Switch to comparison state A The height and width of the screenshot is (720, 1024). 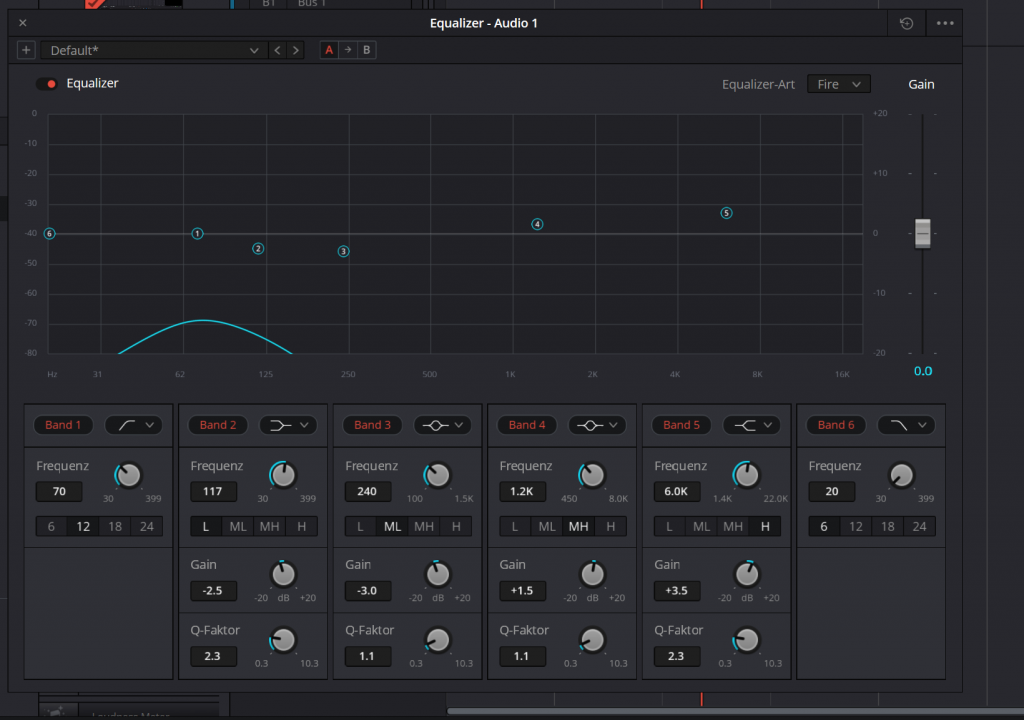pyautogui.click(x=329, y=50)
